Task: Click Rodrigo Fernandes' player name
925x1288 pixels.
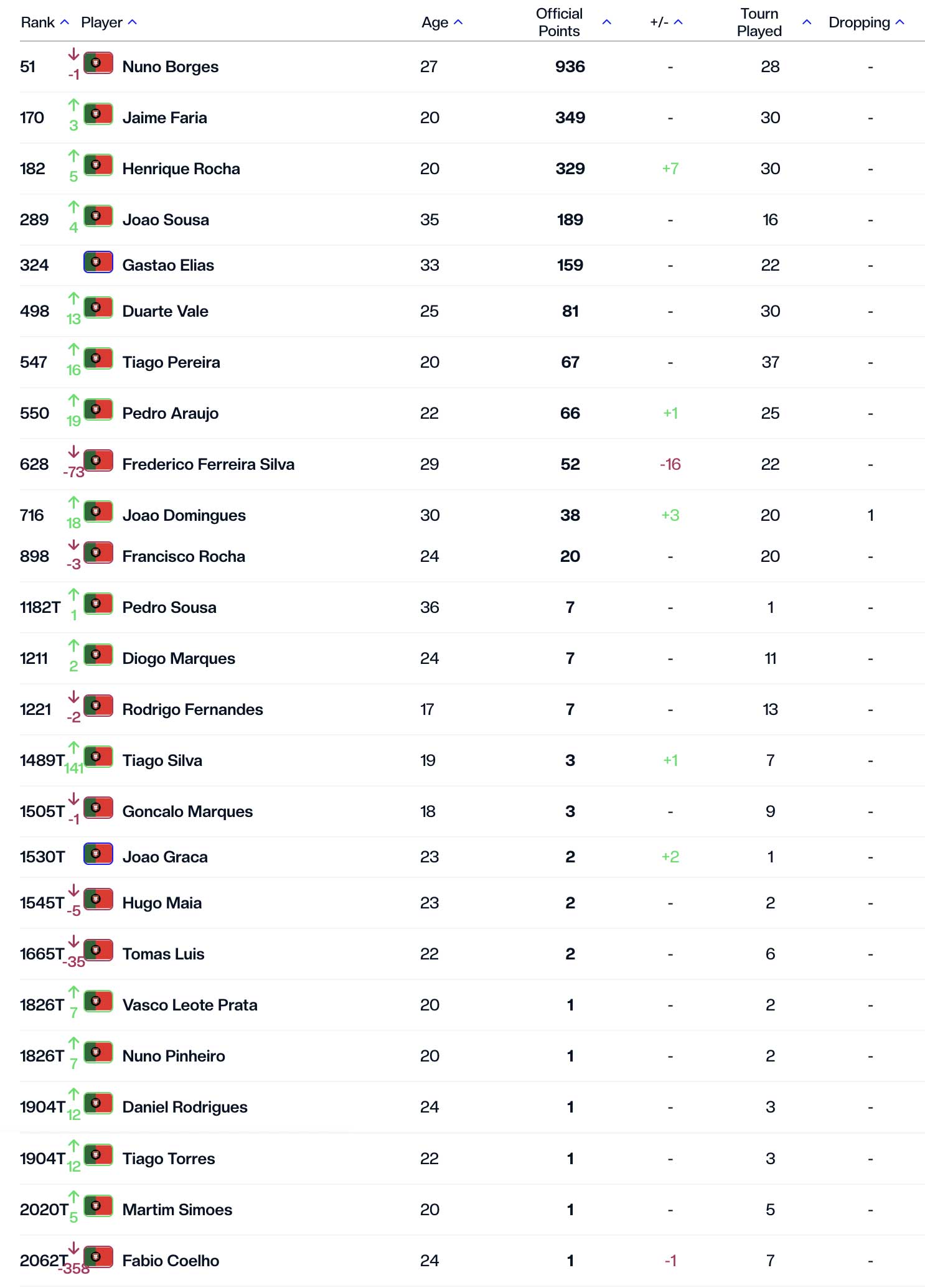Action: click(x=192, y=709)
